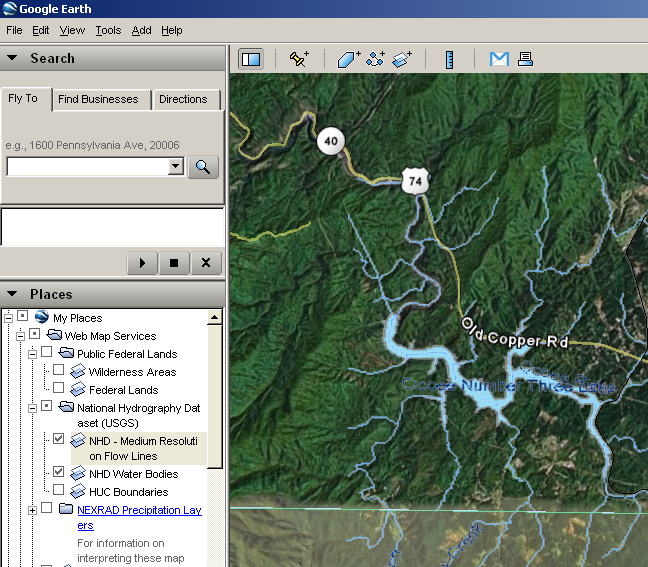Click the Print icon in toolbar
648x567 pixels.
pos(525,60)
